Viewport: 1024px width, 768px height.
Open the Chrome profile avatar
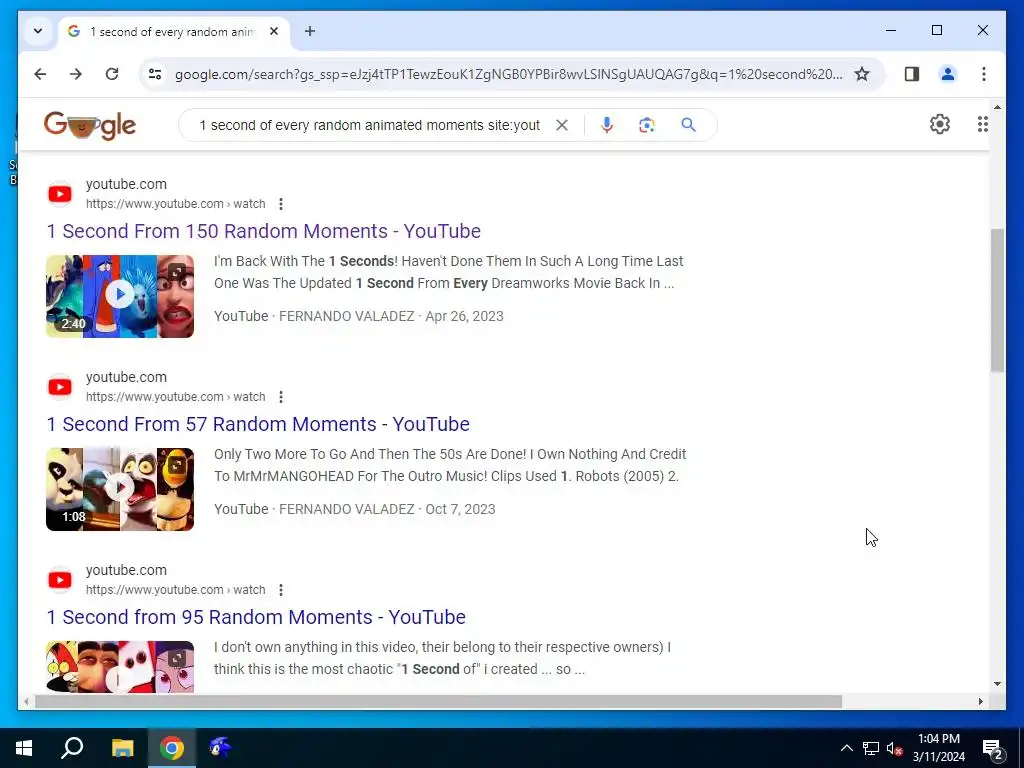pyautogui.click(x=948, y=74)
